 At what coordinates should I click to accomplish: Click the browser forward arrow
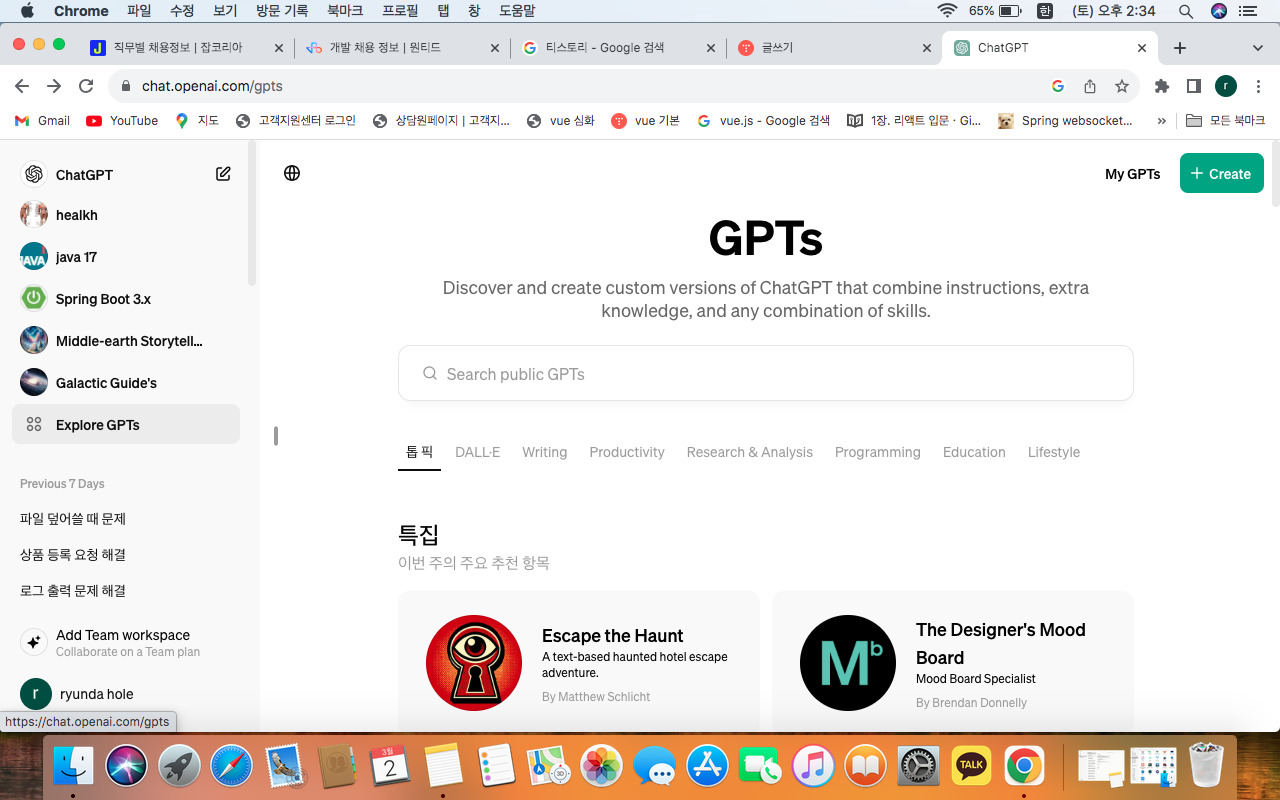click(54, 86)
